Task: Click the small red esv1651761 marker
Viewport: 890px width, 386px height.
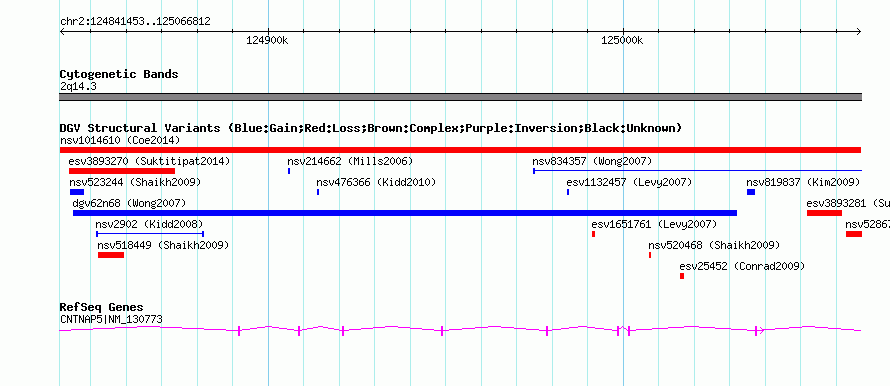Action: click(x=593, y=234)
